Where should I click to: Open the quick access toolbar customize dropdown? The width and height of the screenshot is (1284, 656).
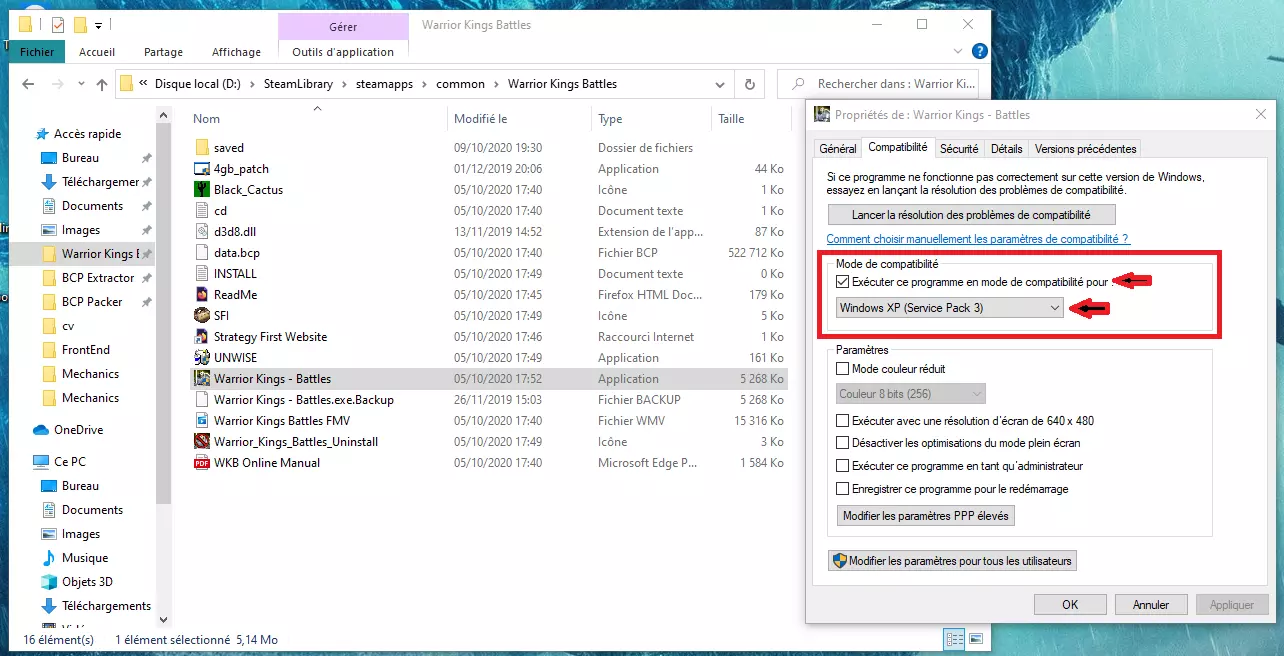point(98,25)
